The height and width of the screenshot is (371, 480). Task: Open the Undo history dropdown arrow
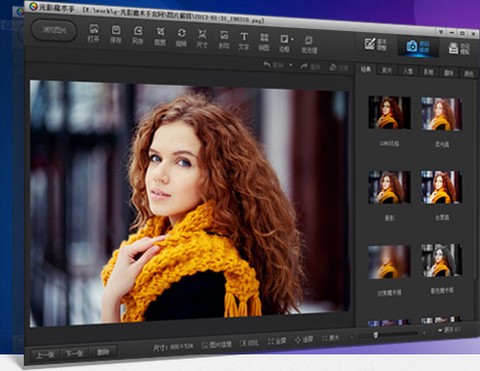(x=291, y=65)
